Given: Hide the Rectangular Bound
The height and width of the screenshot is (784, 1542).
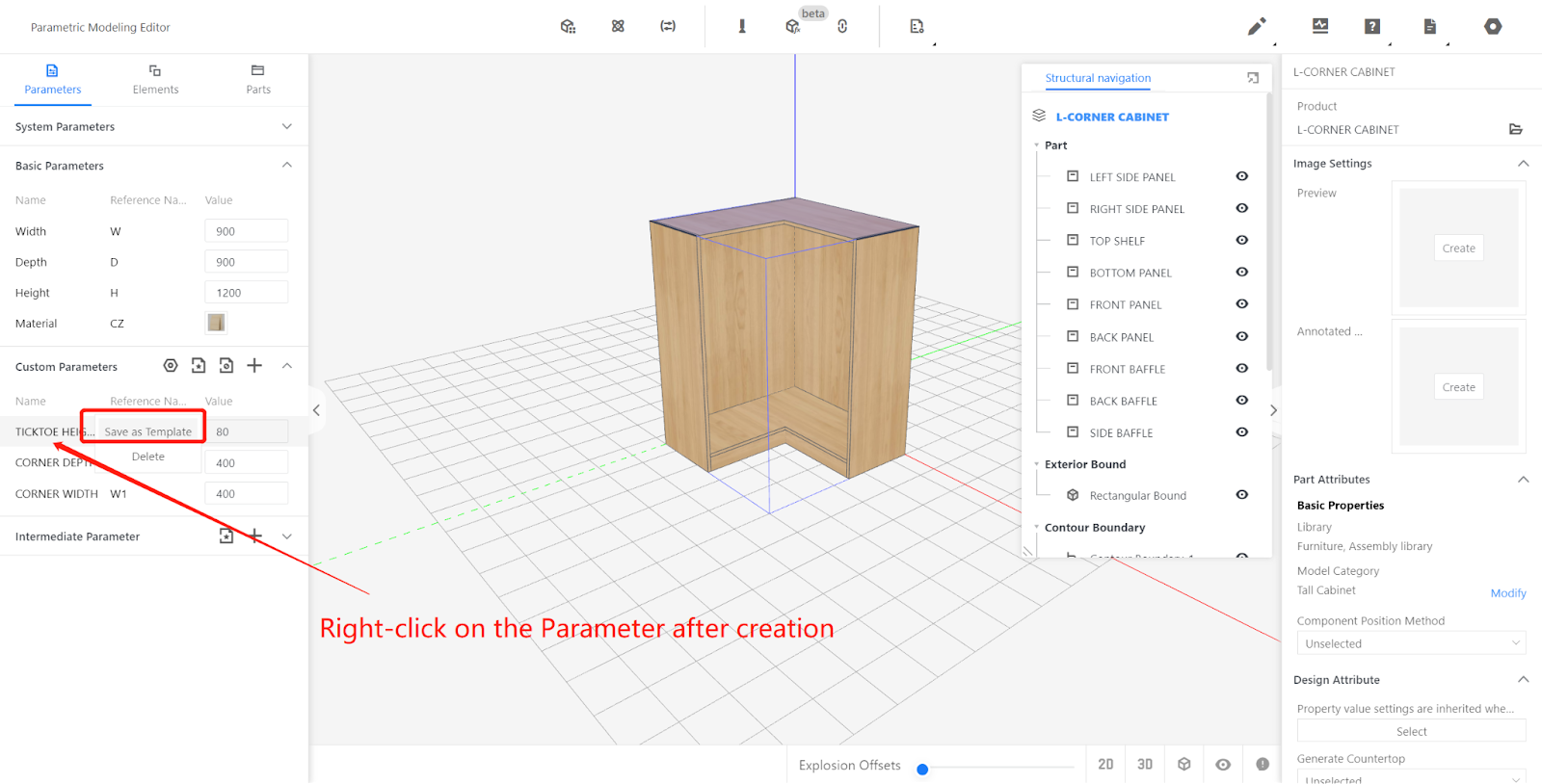Looking at the screenshot, I should click(1242, 495).
